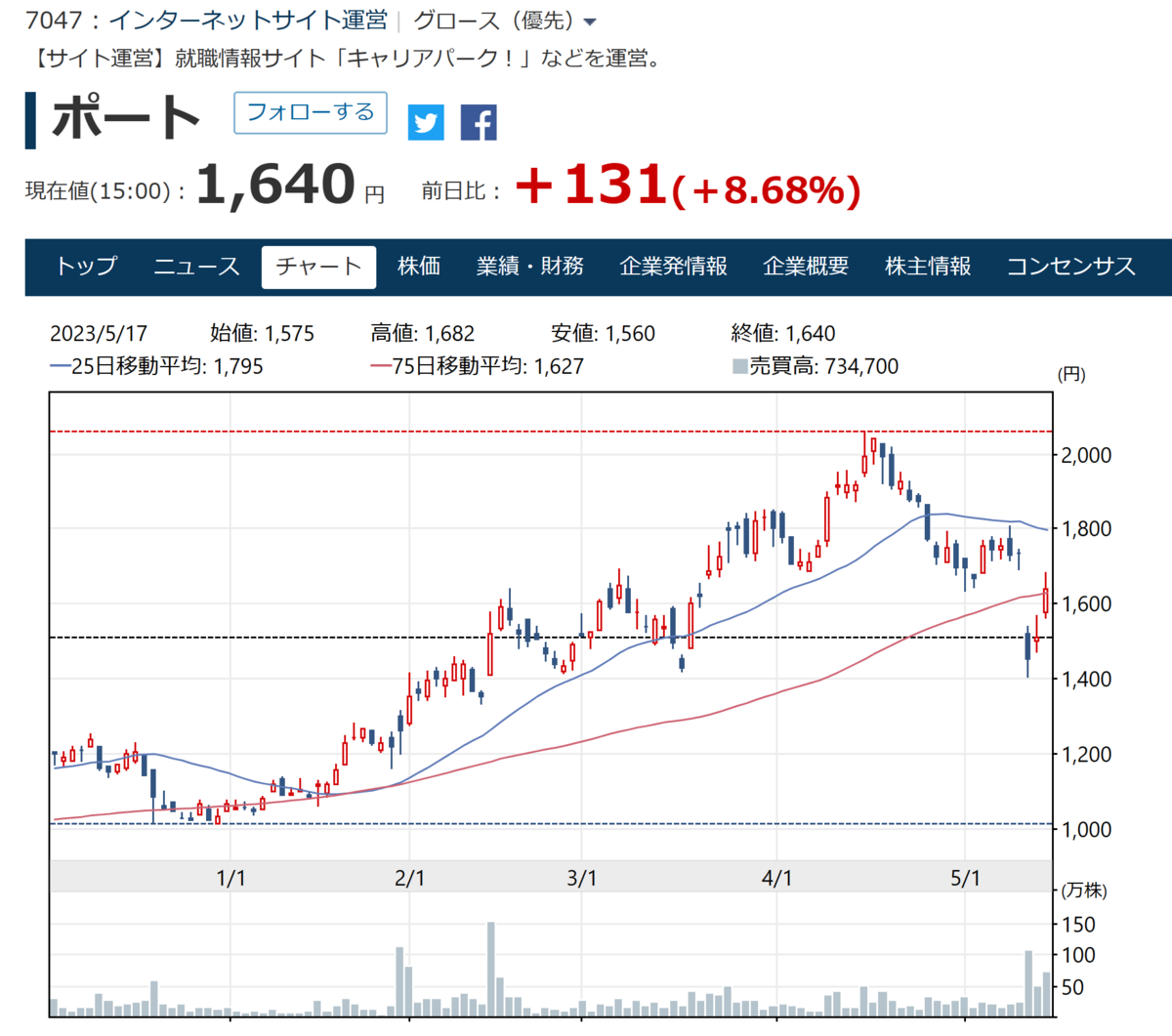
Task: Click the 75日移動平均 legend entry
Action: pos(477,366)
